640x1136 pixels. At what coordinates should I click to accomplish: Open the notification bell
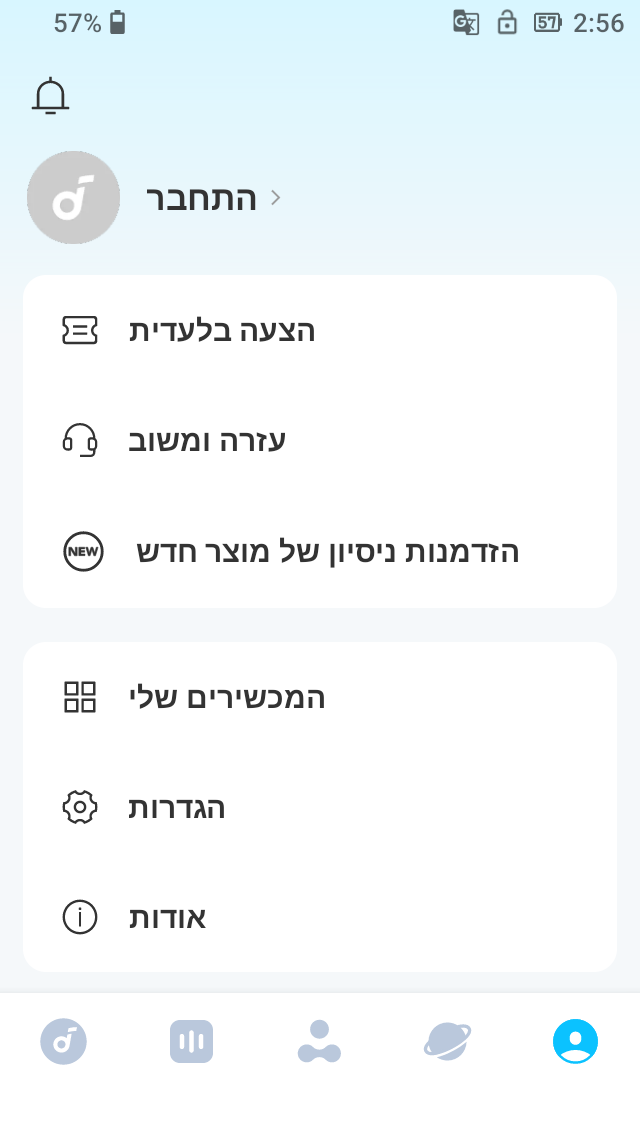click(50, 95)
